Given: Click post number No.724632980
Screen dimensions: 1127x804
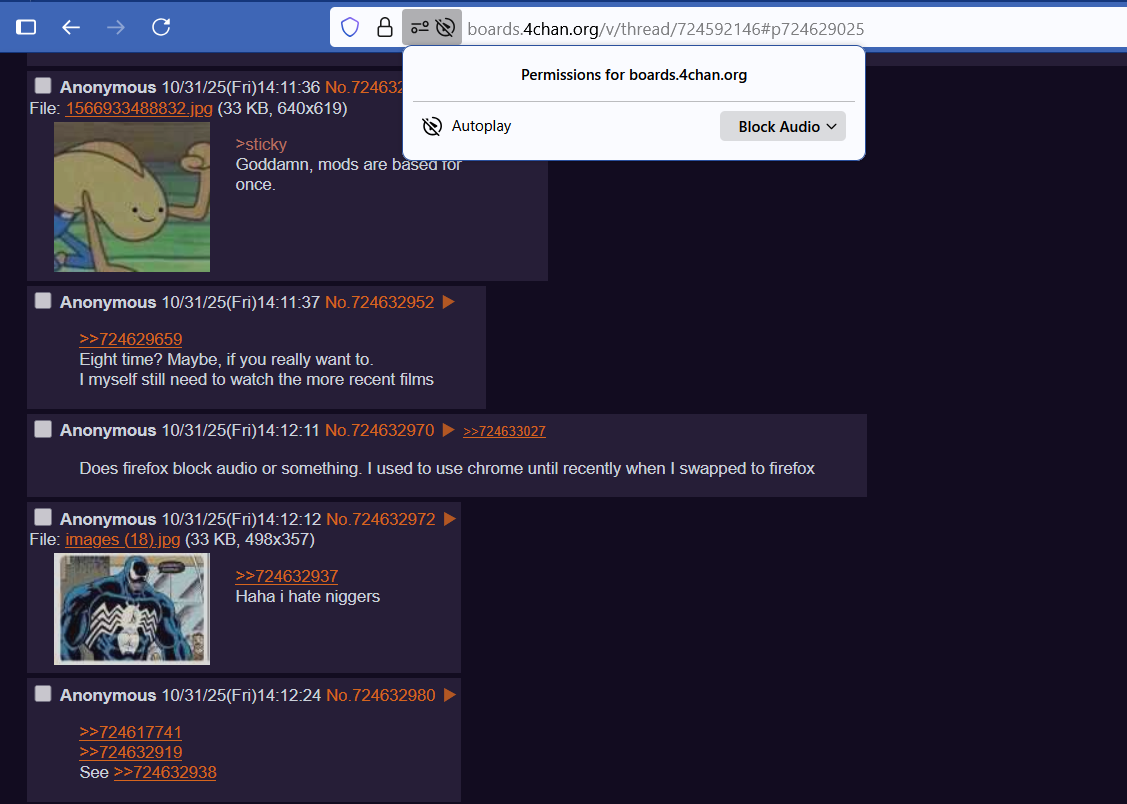Looking at the screenshot, I should point(381,695).
